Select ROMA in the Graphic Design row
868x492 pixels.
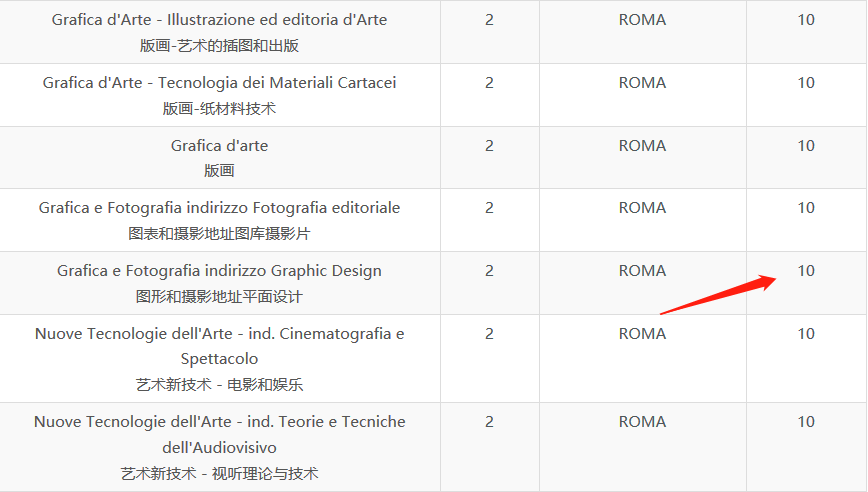tap(642, 271)
